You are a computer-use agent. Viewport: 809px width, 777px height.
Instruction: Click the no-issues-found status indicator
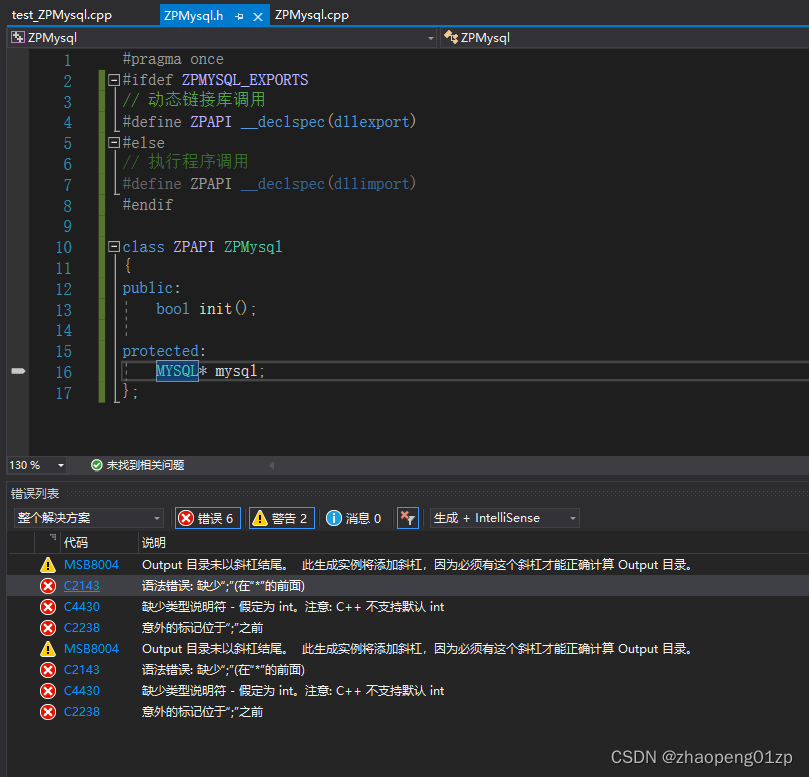(137, 465)
